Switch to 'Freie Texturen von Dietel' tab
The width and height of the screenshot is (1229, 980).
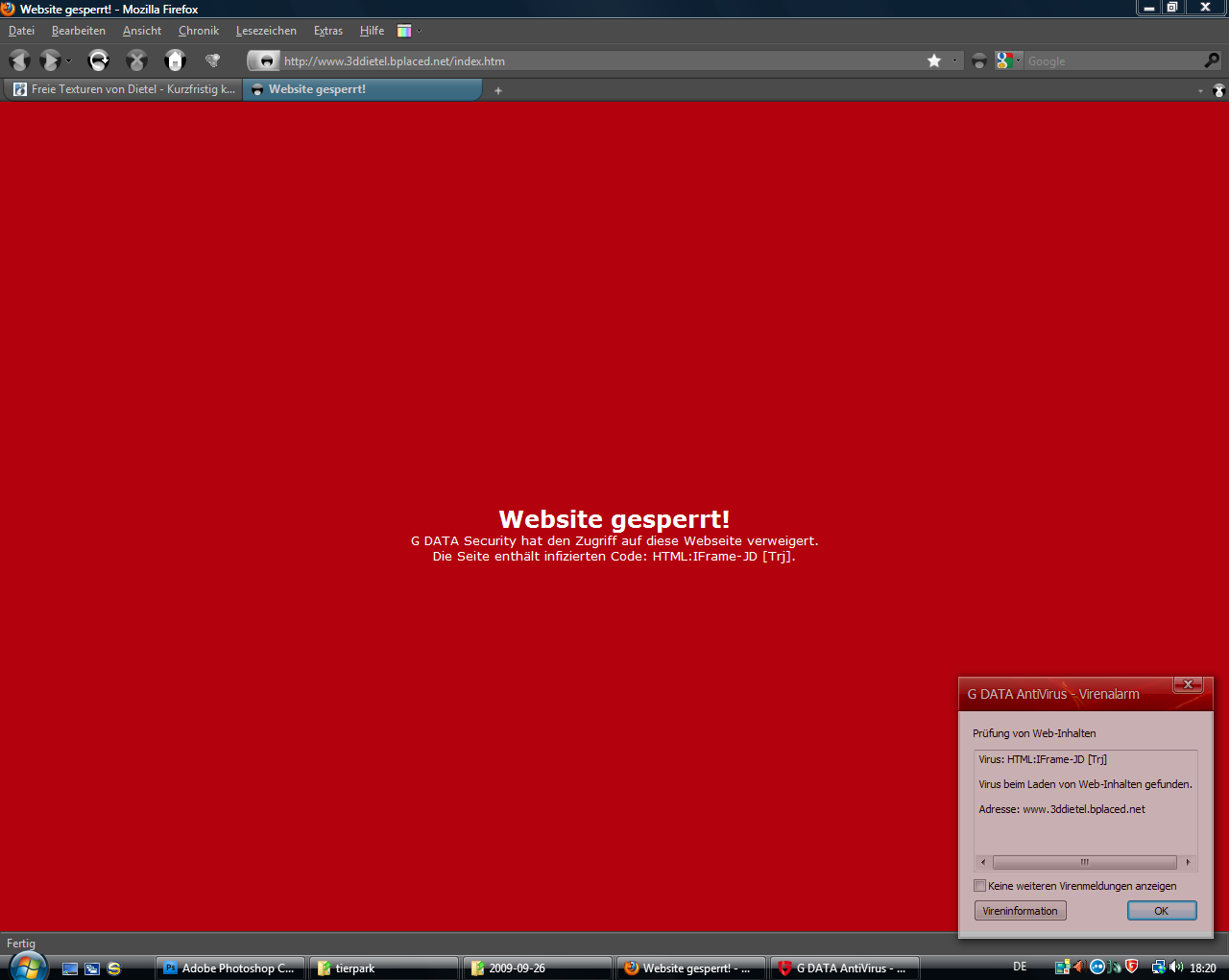click(123, 89)
